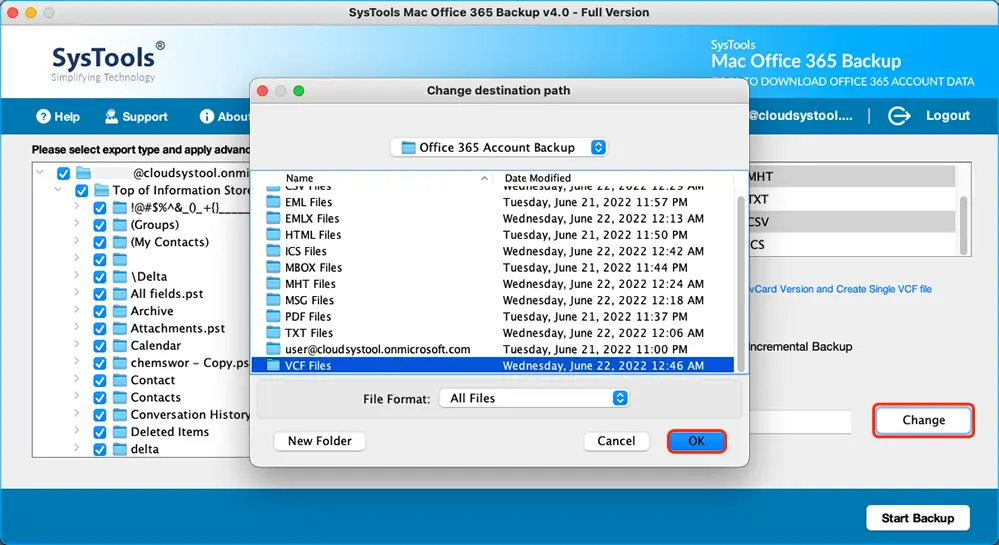Open the Office 365 Account Backup path dropdown
Image resolution: width=999 pixels, height=545 pixels.
(498, 147)
